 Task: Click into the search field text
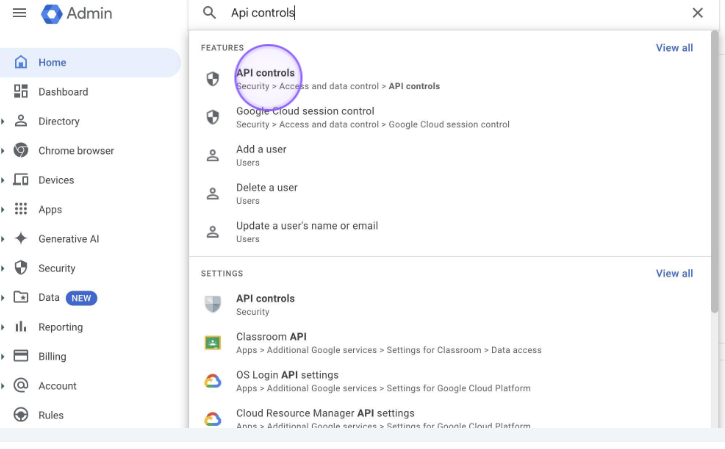coord(263,12)
